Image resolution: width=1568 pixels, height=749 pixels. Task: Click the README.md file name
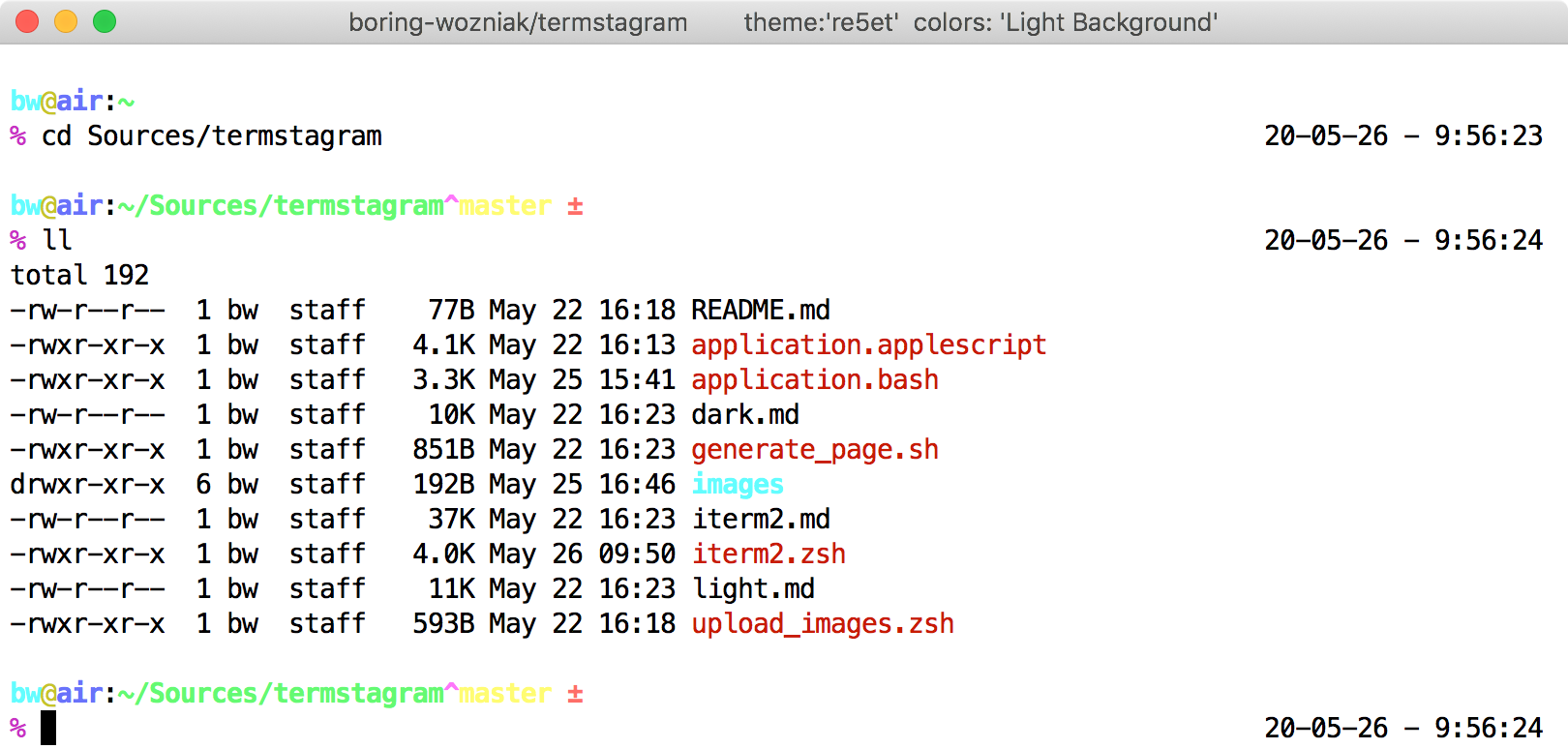pos(761,310)
